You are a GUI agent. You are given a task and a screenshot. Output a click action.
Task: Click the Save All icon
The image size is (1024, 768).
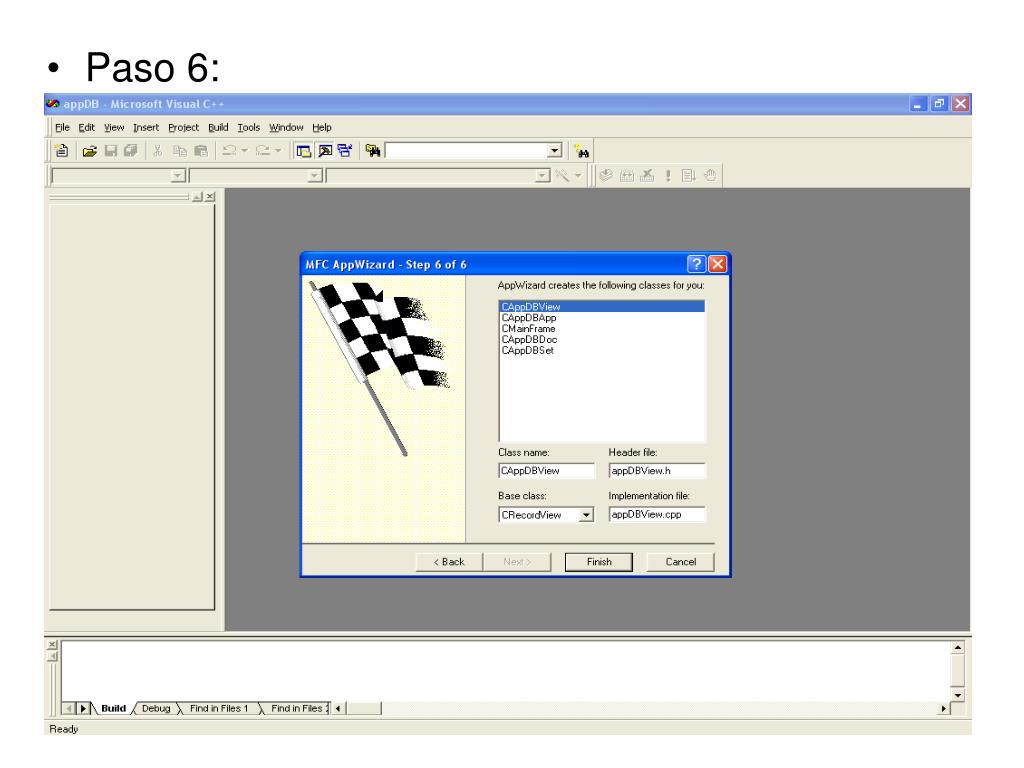[131, 151]
